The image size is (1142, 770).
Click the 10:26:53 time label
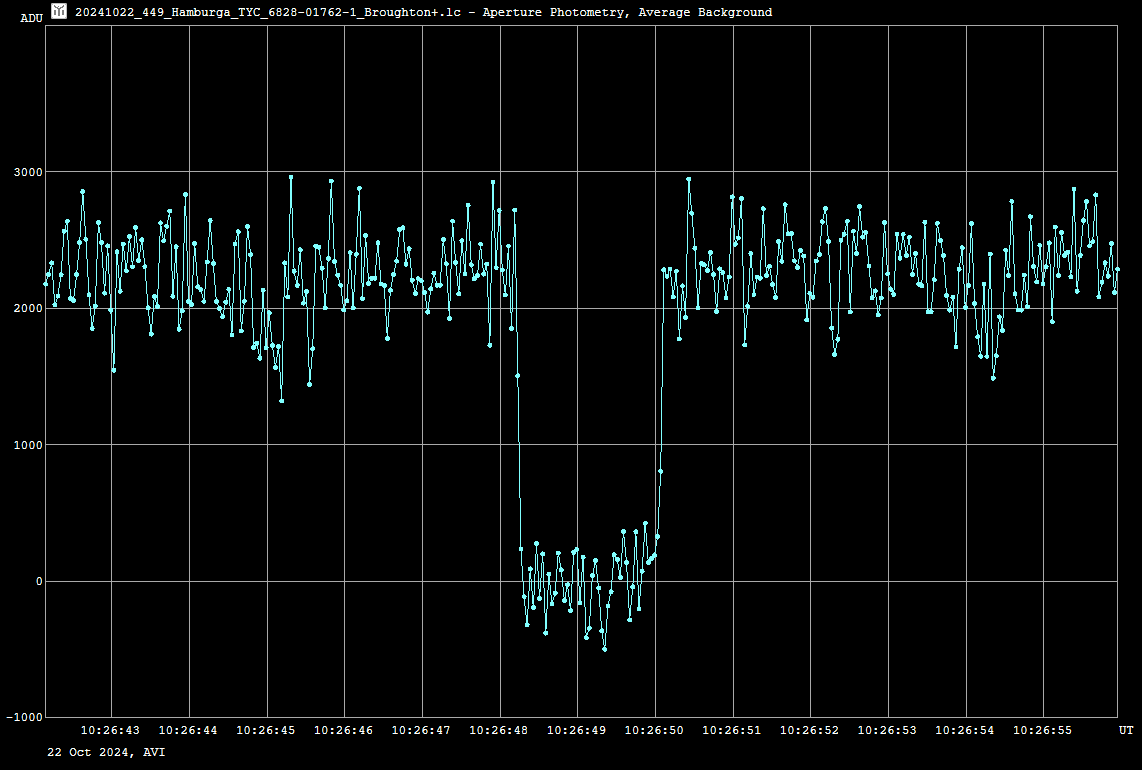tap(887, 730)
